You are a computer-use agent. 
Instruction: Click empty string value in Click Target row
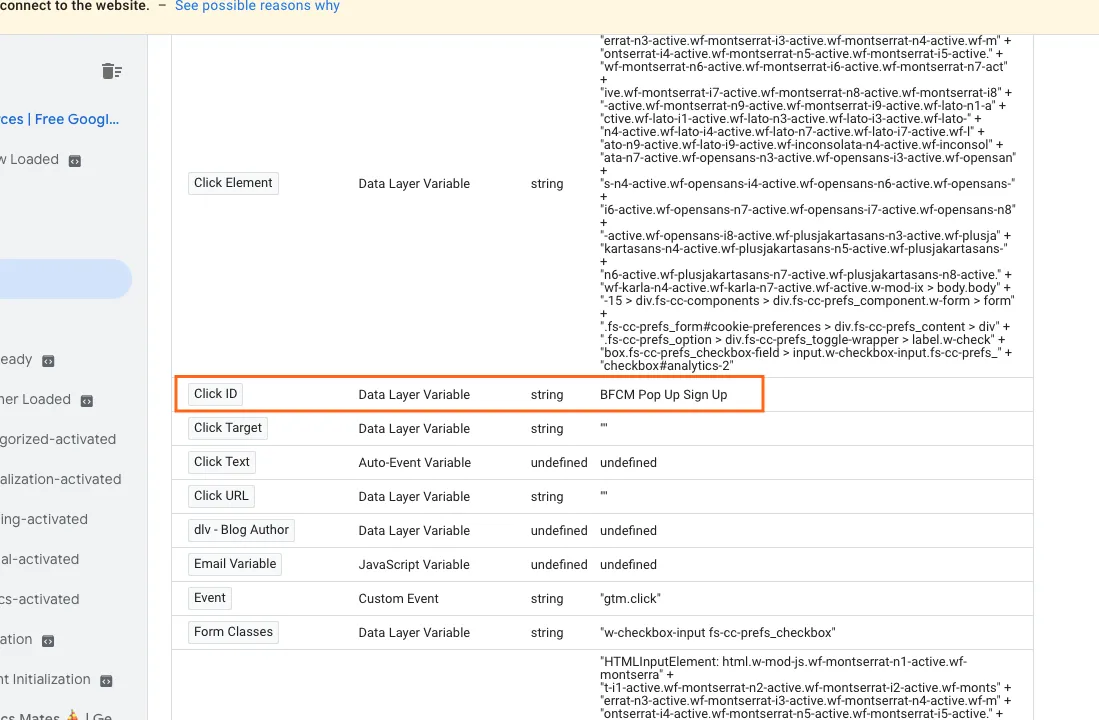point(604,427)
